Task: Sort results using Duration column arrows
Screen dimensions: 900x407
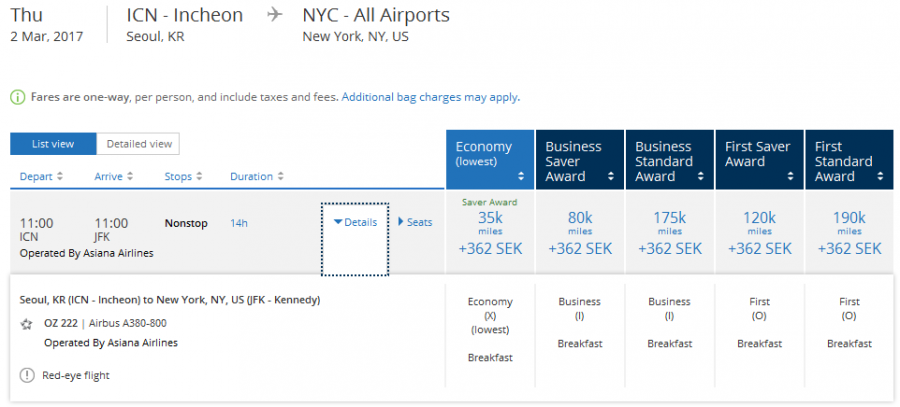Action: (281, 177)
